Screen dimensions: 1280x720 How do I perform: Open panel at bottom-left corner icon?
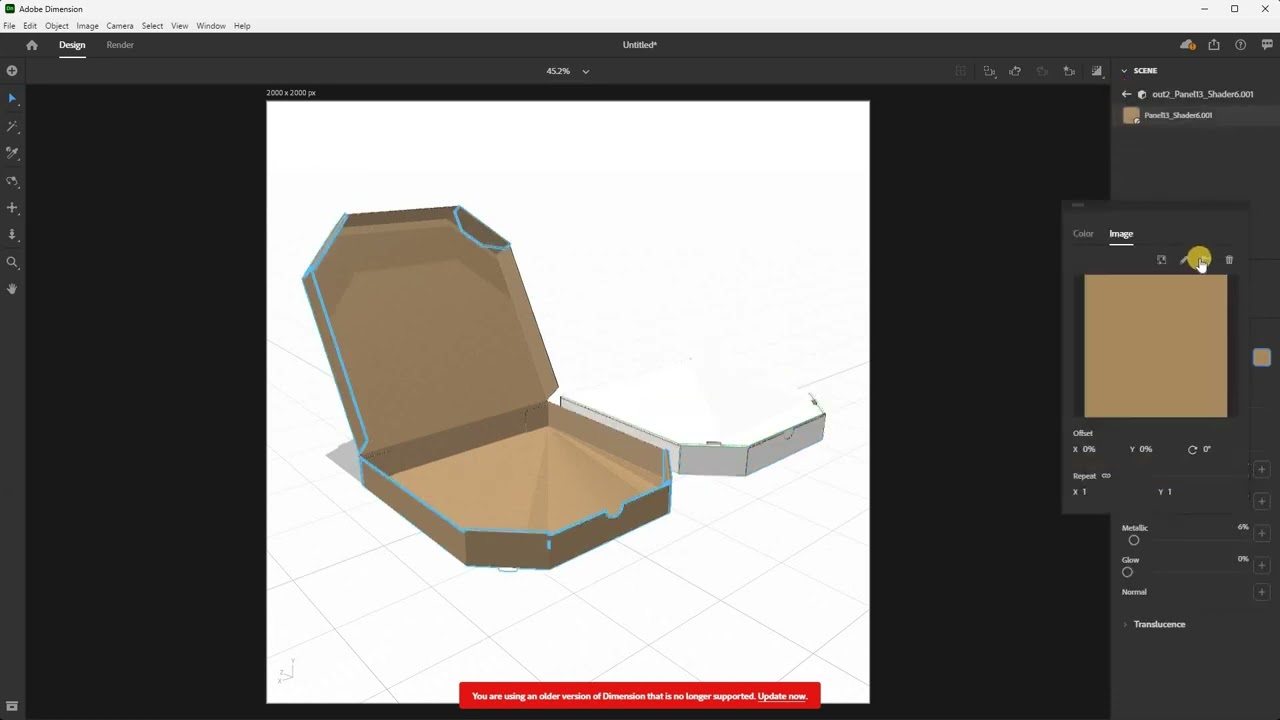pyautogui.click(x=12, y=707)
